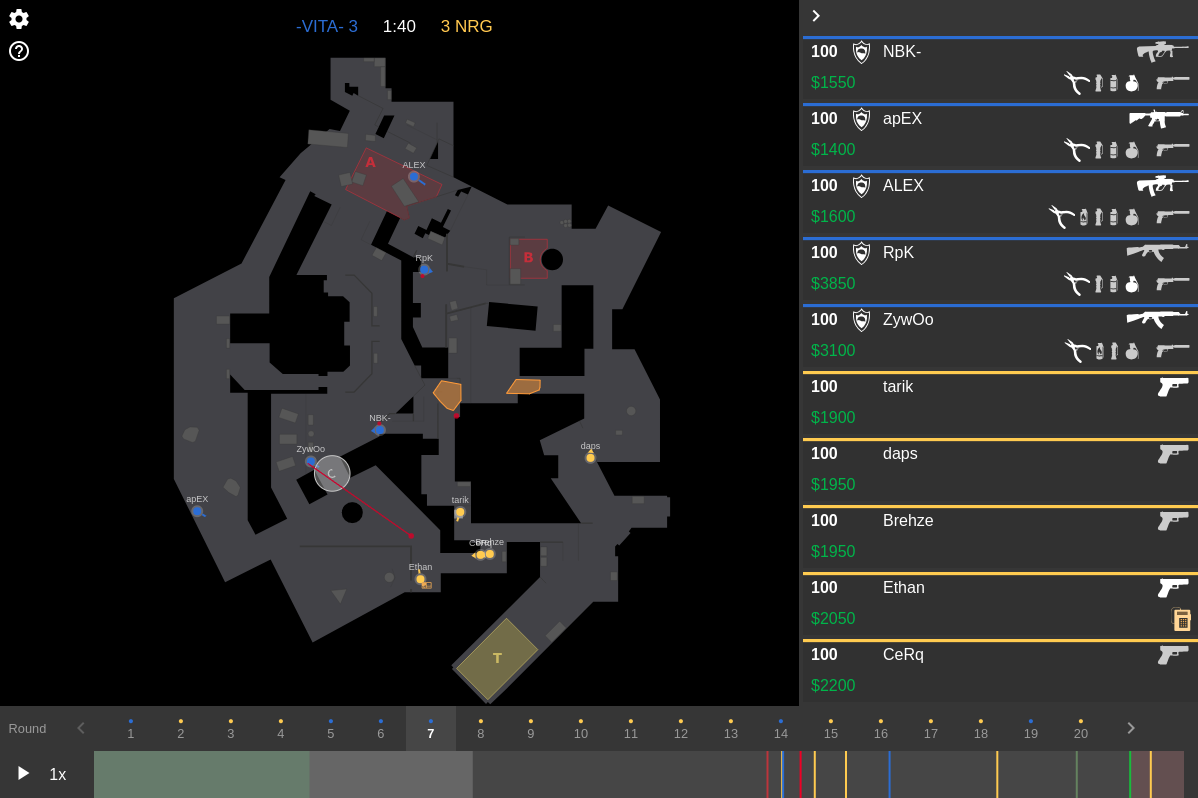Click the armor shield icon next to ALEX
The image size is (1198, 798).
(861, 186)
